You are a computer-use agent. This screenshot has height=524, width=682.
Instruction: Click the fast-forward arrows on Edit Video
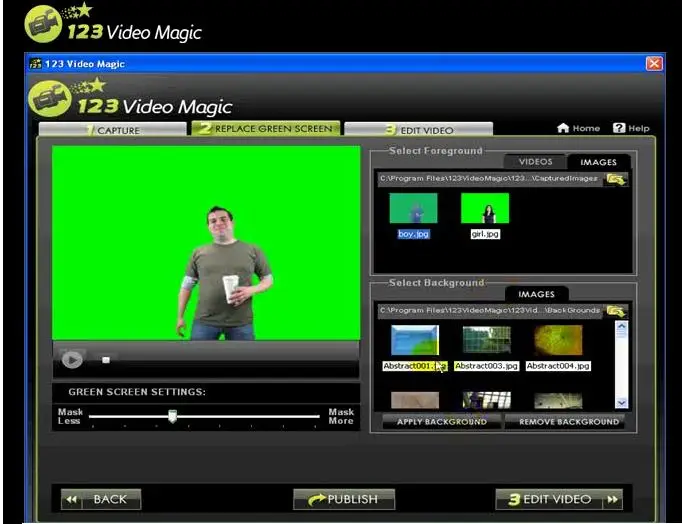click(612, 500)
